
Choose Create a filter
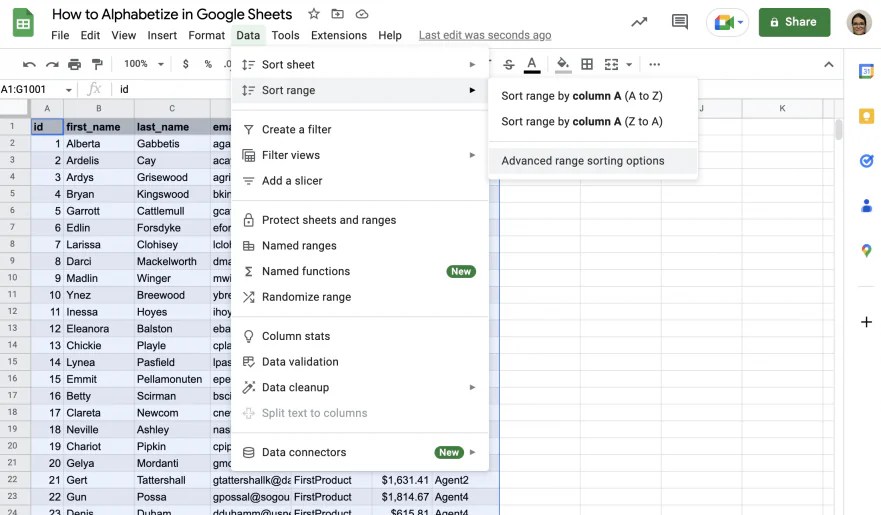coord(360,130)
